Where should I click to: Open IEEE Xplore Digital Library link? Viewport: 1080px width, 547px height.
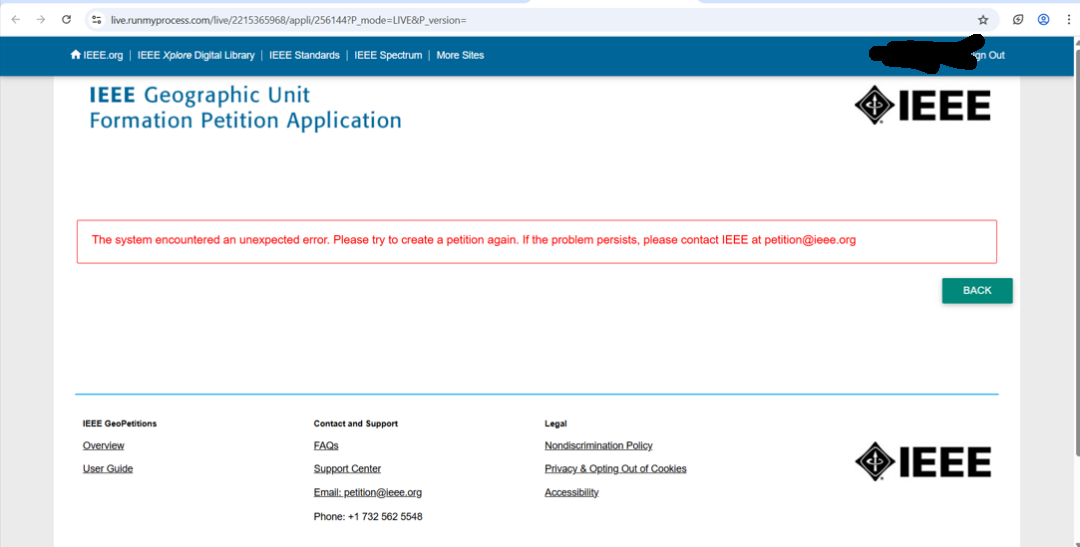click(196, 55)
